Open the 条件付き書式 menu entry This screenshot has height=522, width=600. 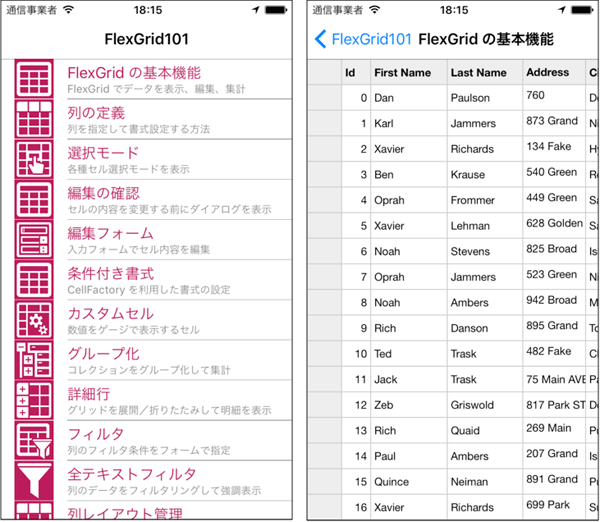click(x=179, y=280)
